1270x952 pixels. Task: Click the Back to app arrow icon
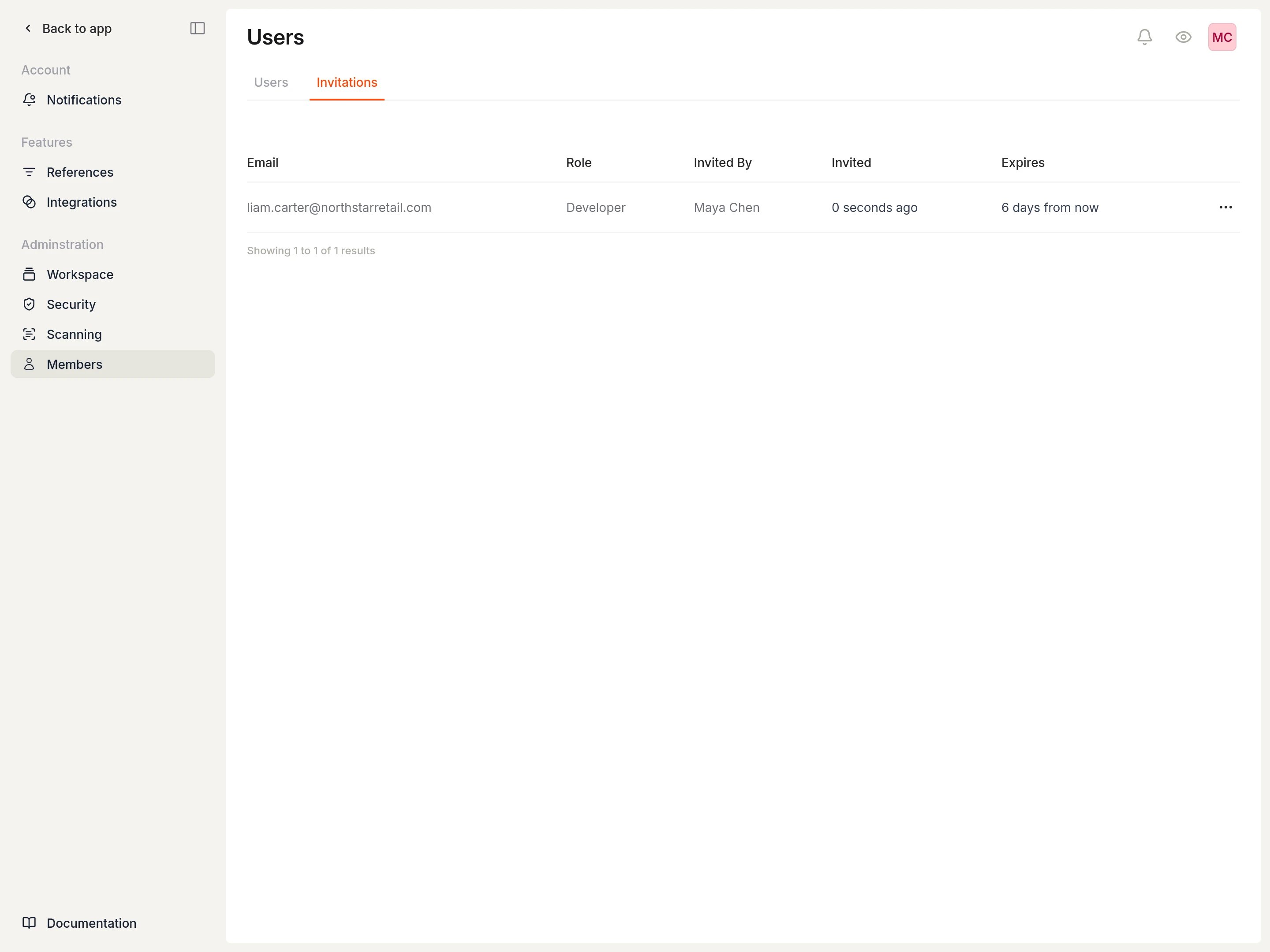27,28
